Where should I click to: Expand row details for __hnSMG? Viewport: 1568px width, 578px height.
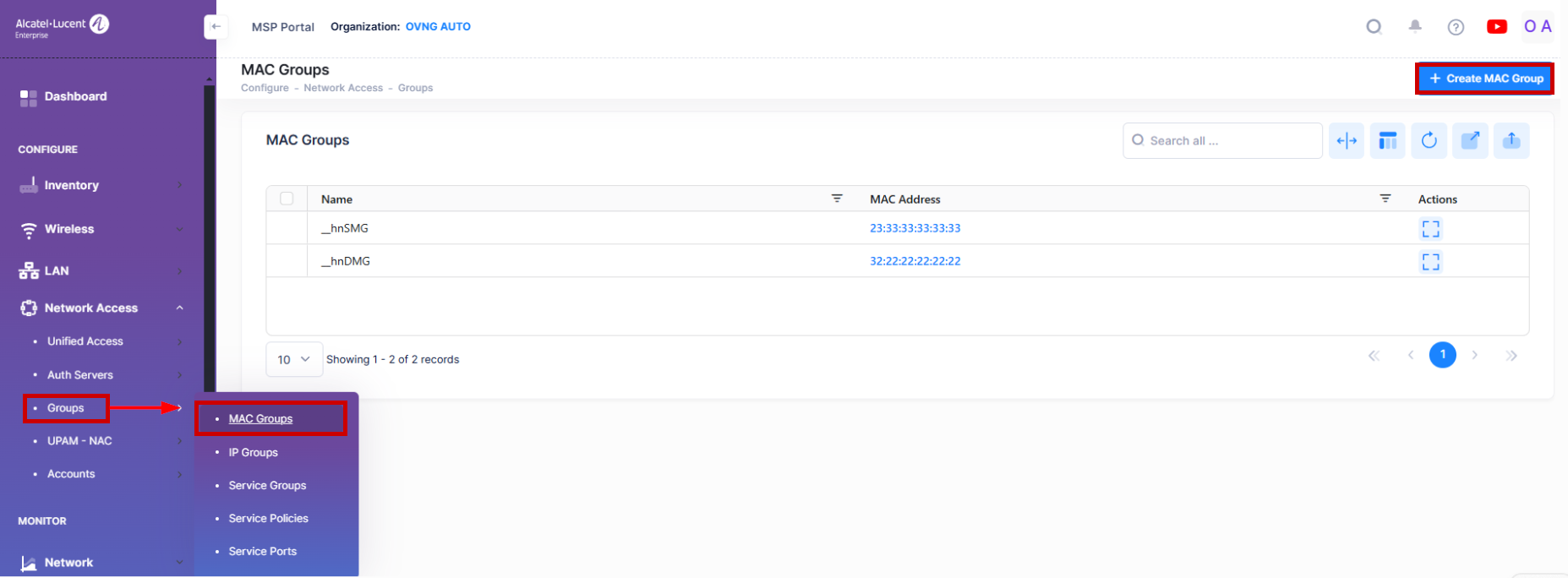(x=1430, y=229)
